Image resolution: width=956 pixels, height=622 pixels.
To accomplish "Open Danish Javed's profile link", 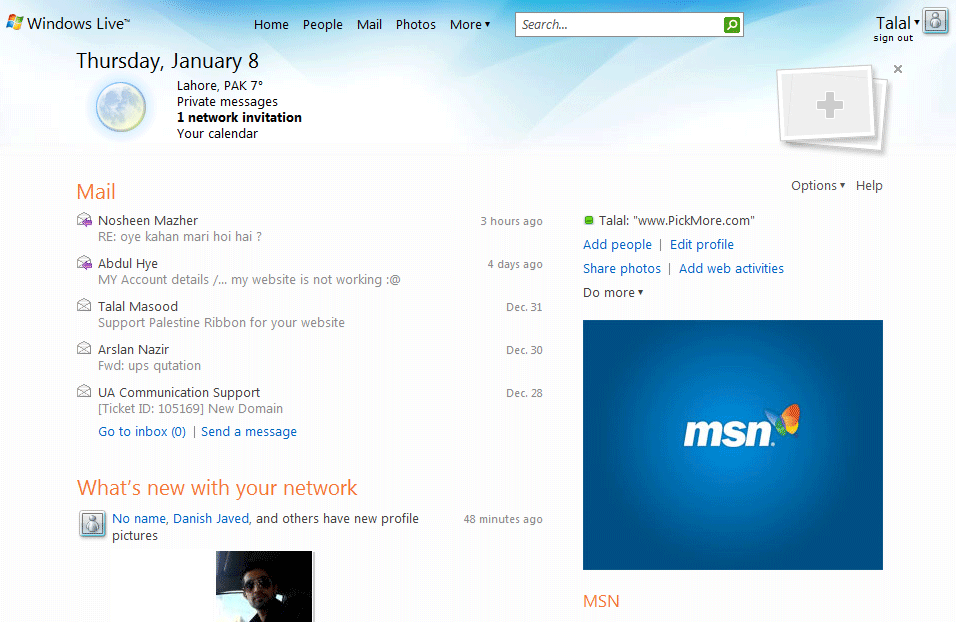I will click(x=211, y=518).
